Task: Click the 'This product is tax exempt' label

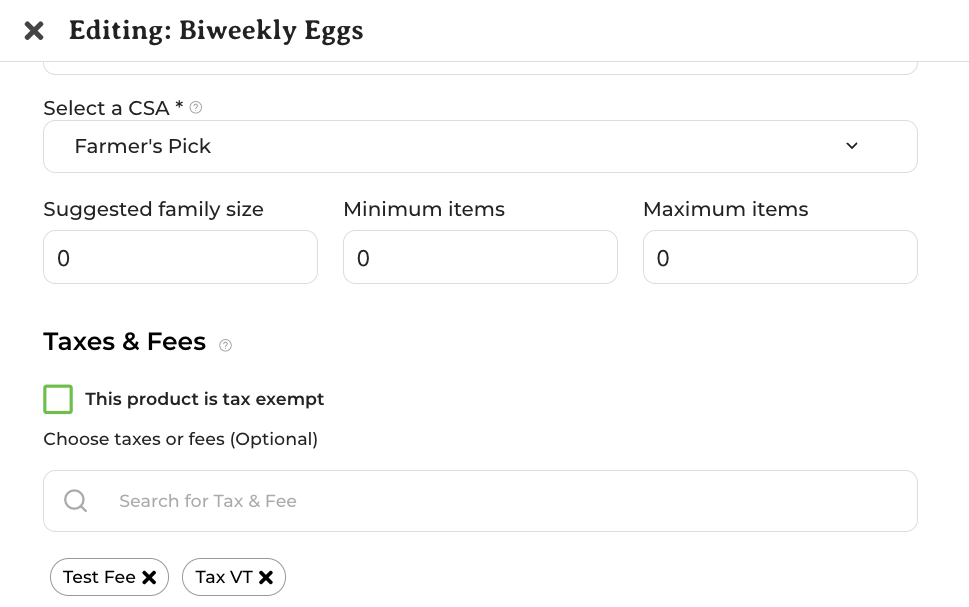Action: click(205, 399)
